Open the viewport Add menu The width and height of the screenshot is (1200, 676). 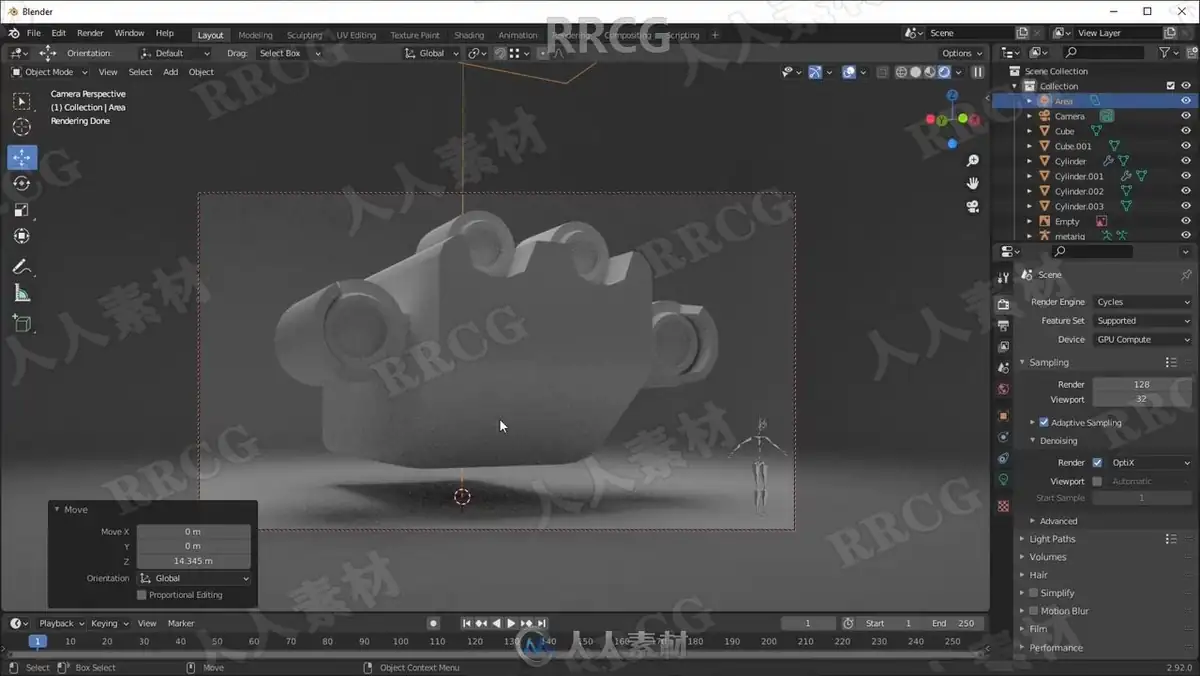pos(171,72)
